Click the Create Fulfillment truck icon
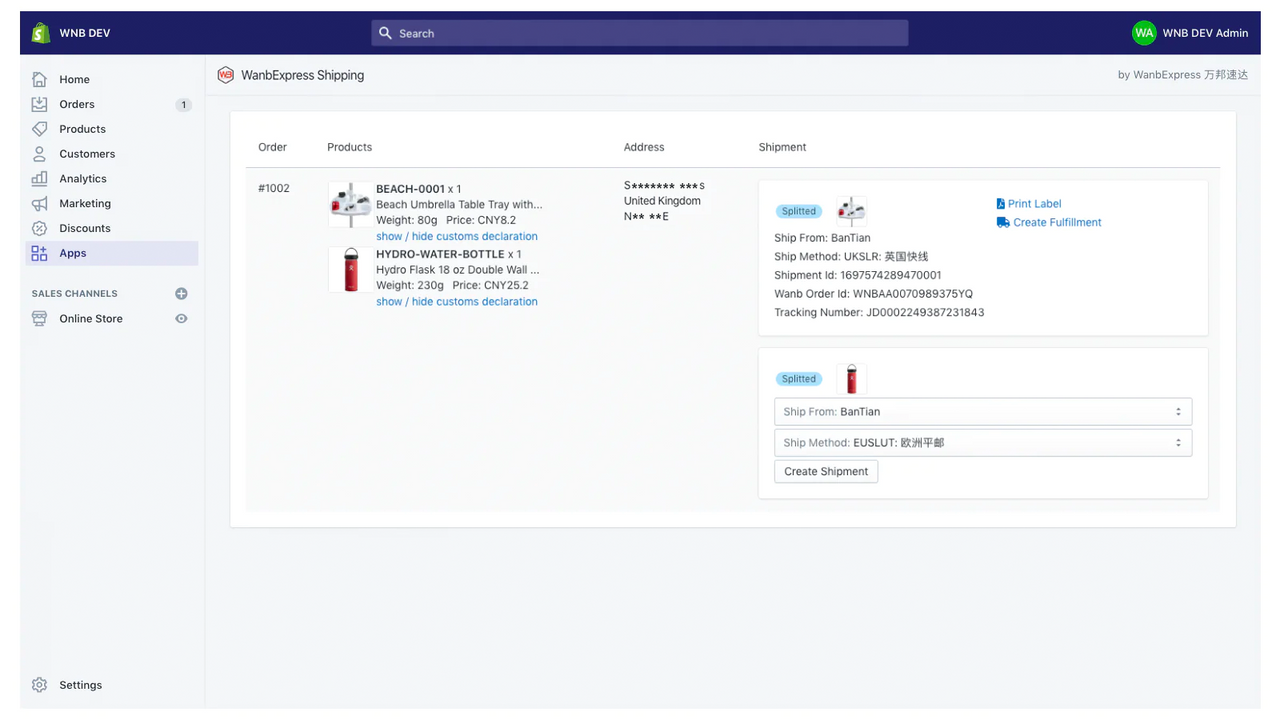The image size is (1280, 720). click(1003, 222)
